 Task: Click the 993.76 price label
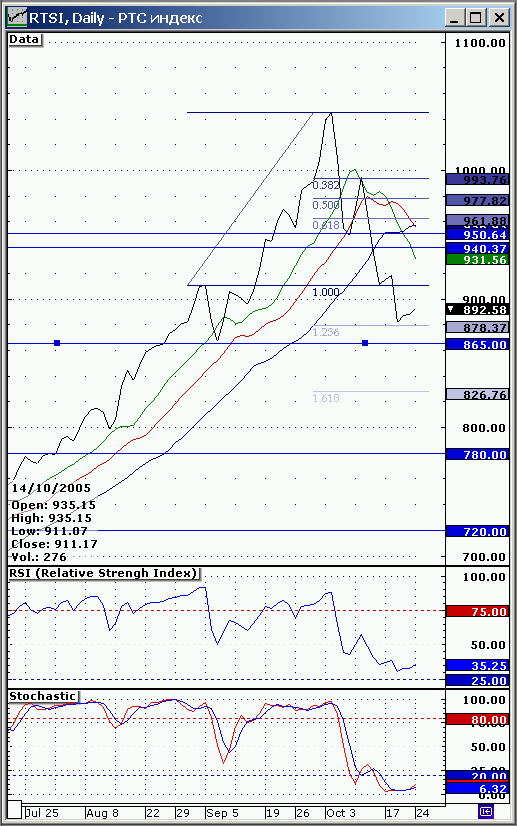tap(477, 180)
